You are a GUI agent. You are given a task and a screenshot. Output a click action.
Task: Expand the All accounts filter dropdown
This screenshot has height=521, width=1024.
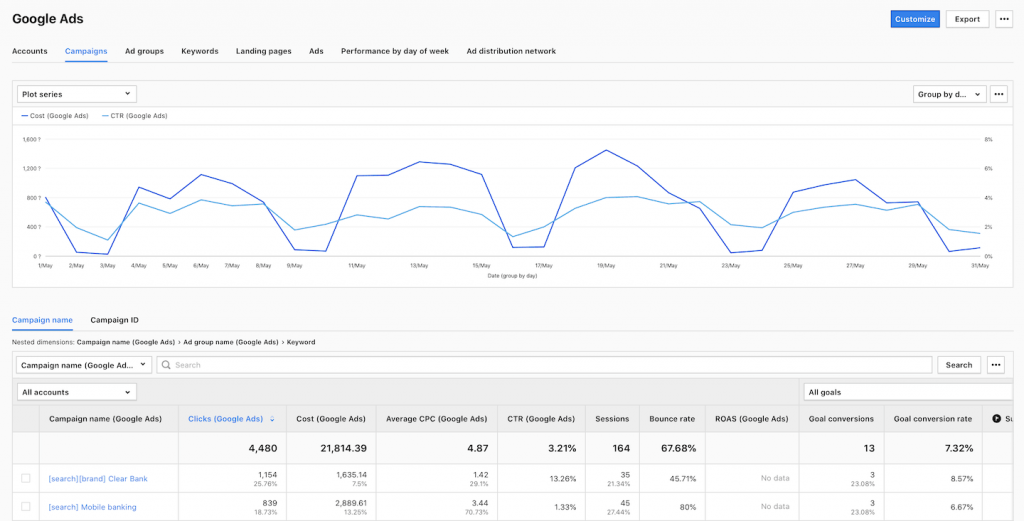(77, 392)
